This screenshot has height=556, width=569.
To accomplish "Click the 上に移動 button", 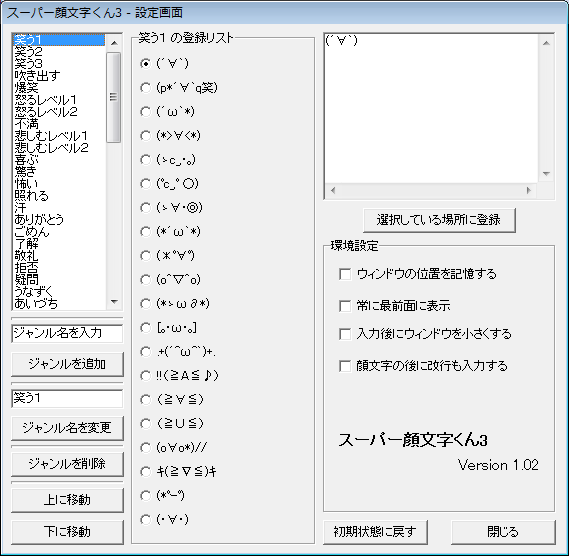I will pyautogui.click(x=67, y=500).
